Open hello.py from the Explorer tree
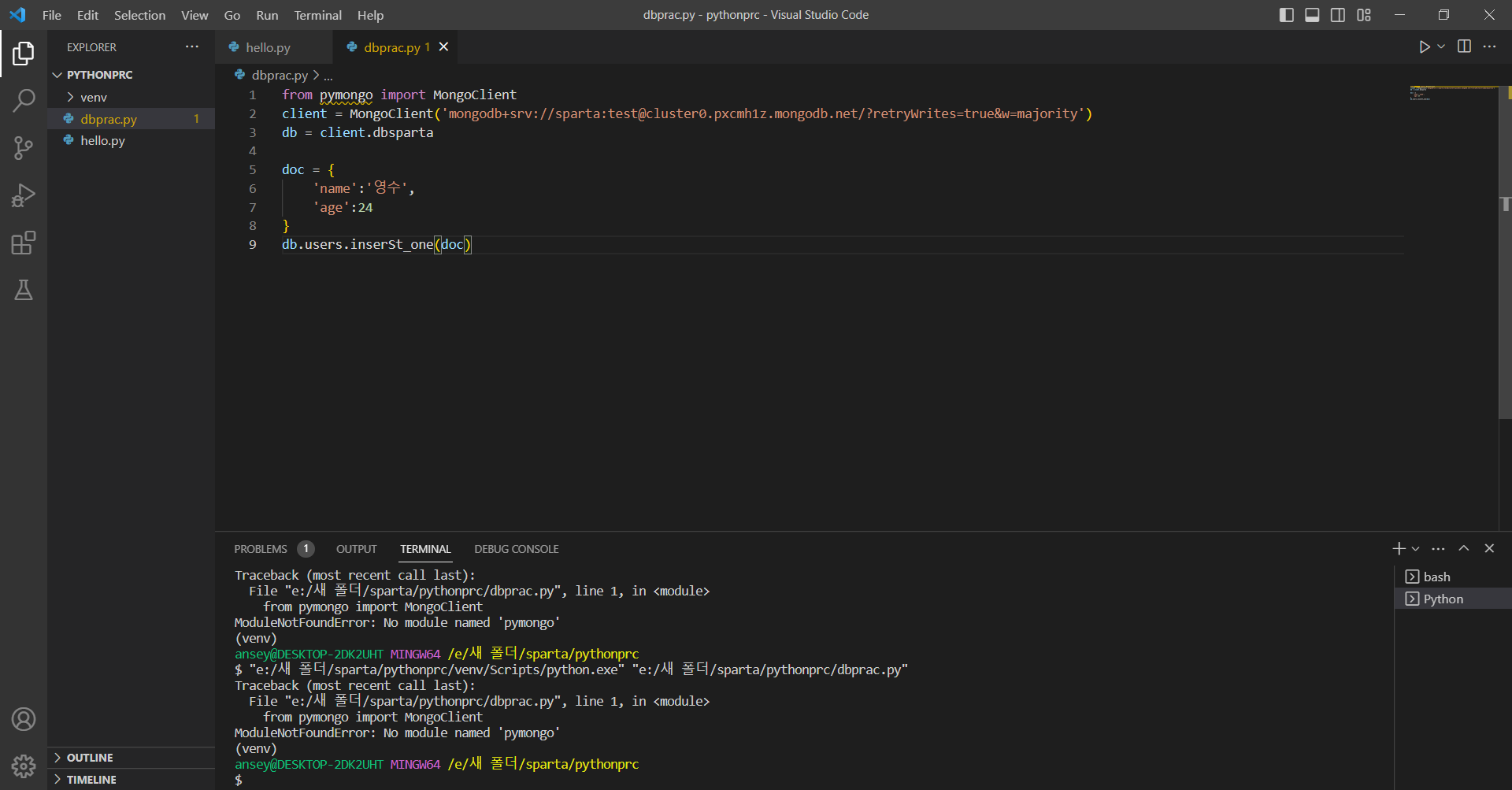This screenshot has width=1512, height=790. pyautogui.click(x=131, y=141)
